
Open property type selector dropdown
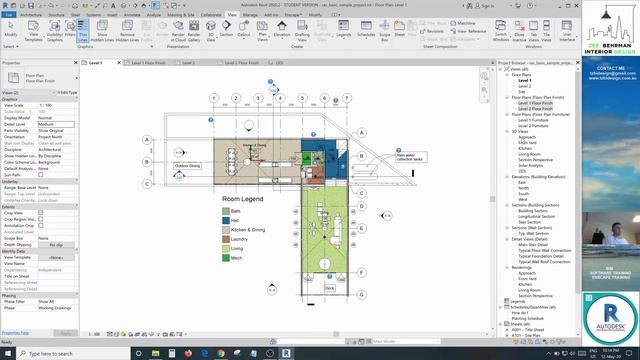click(x=76, y=78)
